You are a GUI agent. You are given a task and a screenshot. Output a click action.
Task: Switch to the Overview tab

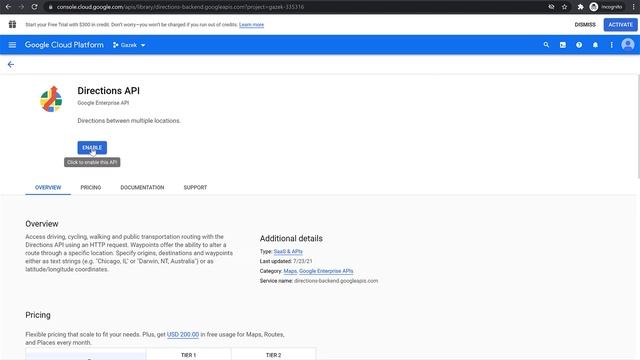pos(48,187)
